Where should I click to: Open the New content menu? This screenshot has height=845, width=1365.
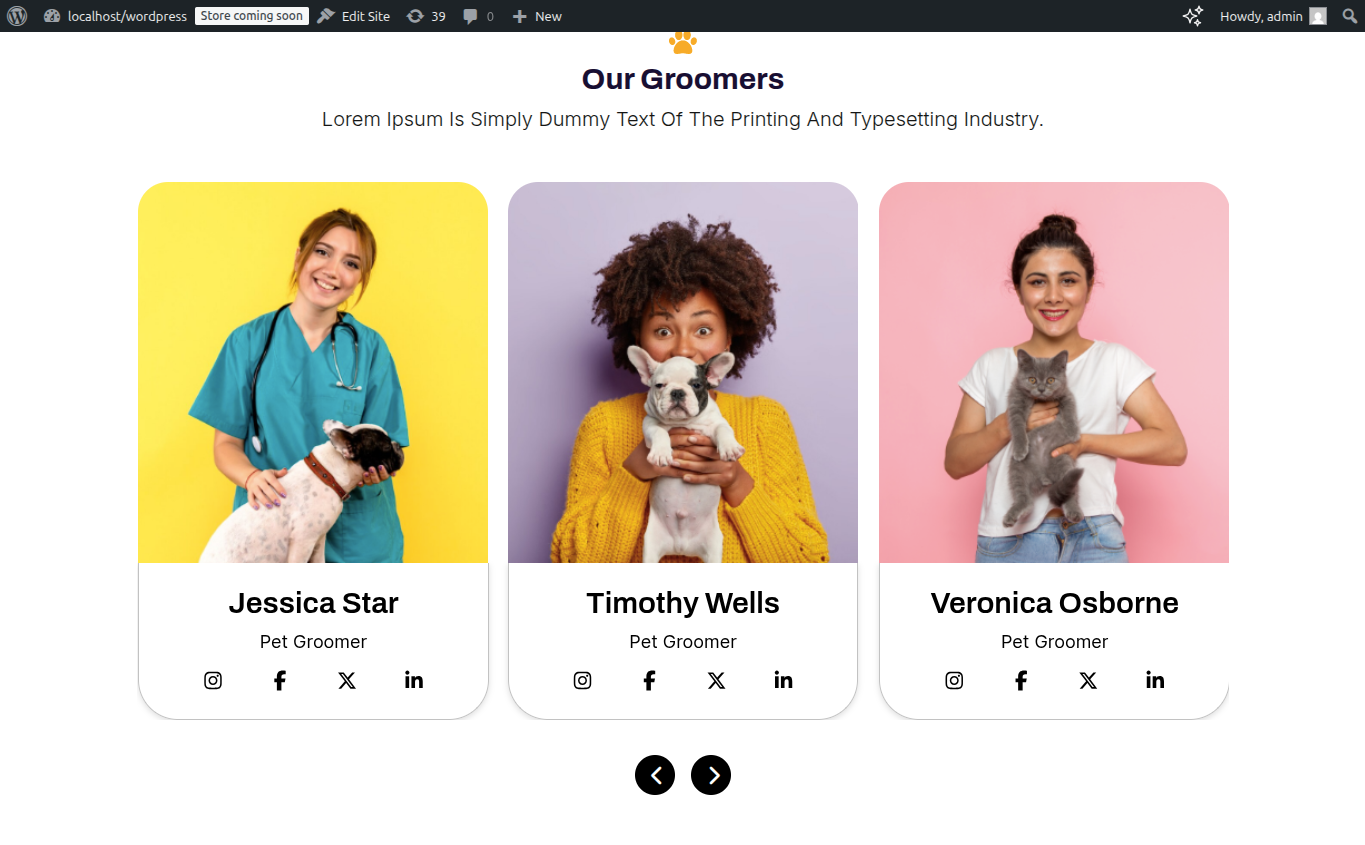(x=537, y=16)
